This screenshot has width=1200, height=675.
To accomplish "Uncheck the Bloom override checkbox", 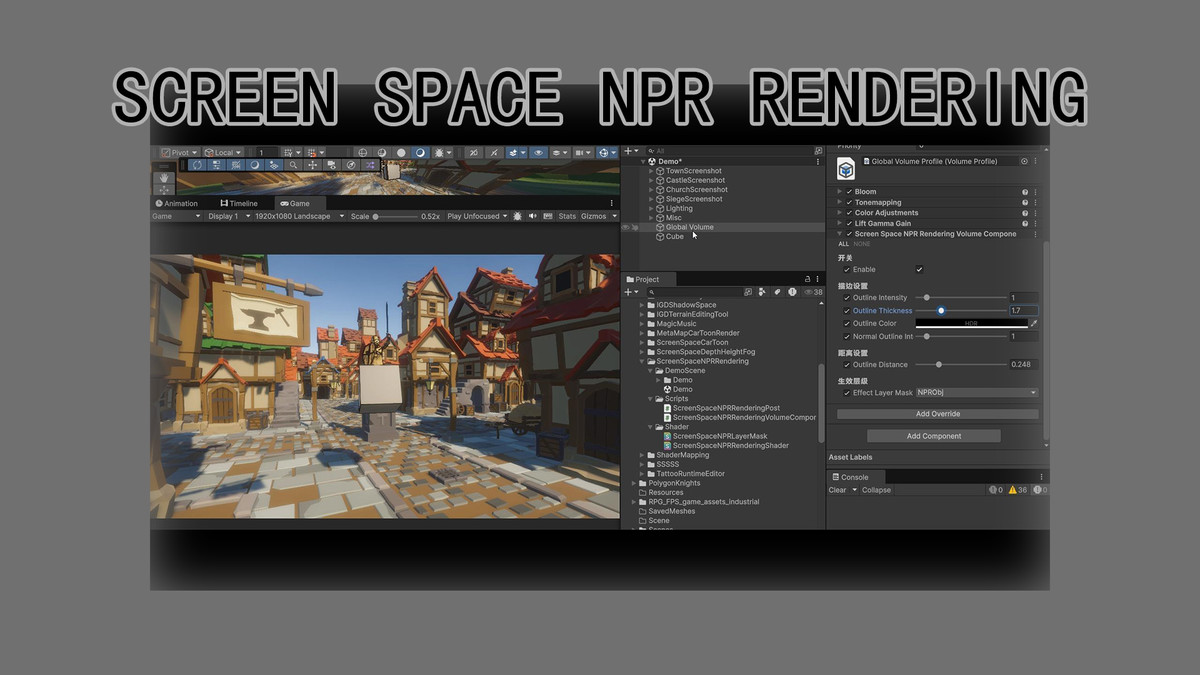I will [849, 192].
